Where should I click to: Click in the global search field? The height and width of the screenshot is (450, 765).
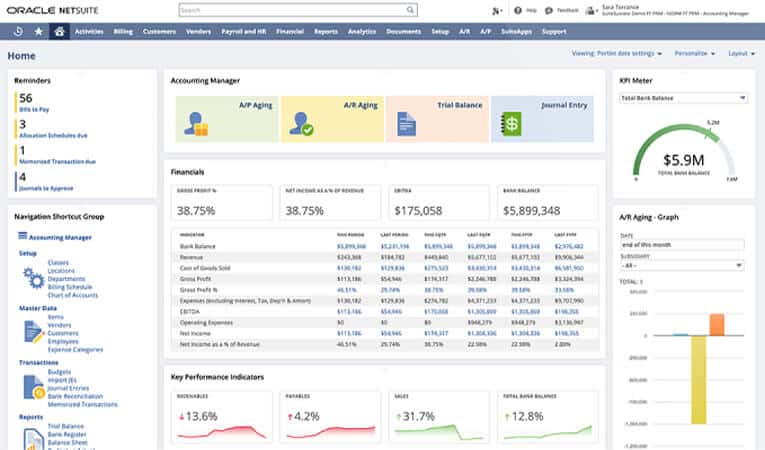coord(293,10)
